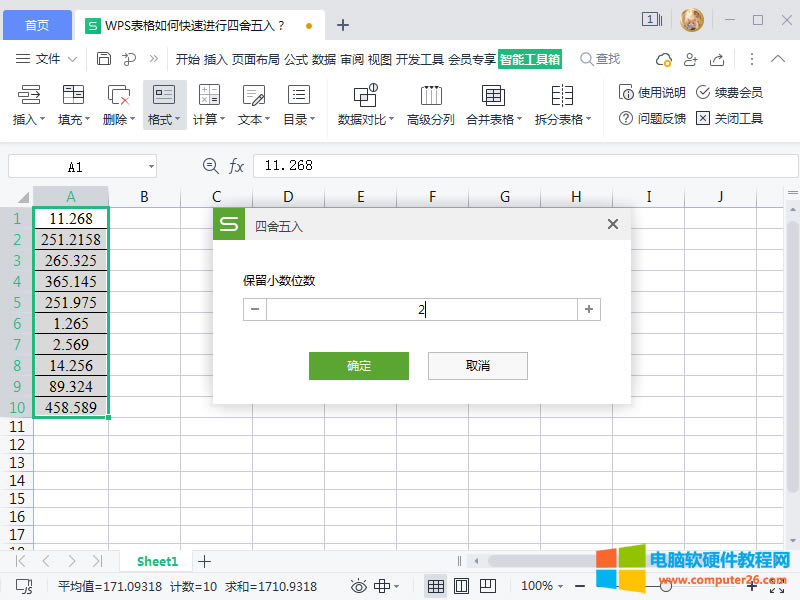Click 关闭工具 close tool icon
800x600 pixels.
point(729,118)
